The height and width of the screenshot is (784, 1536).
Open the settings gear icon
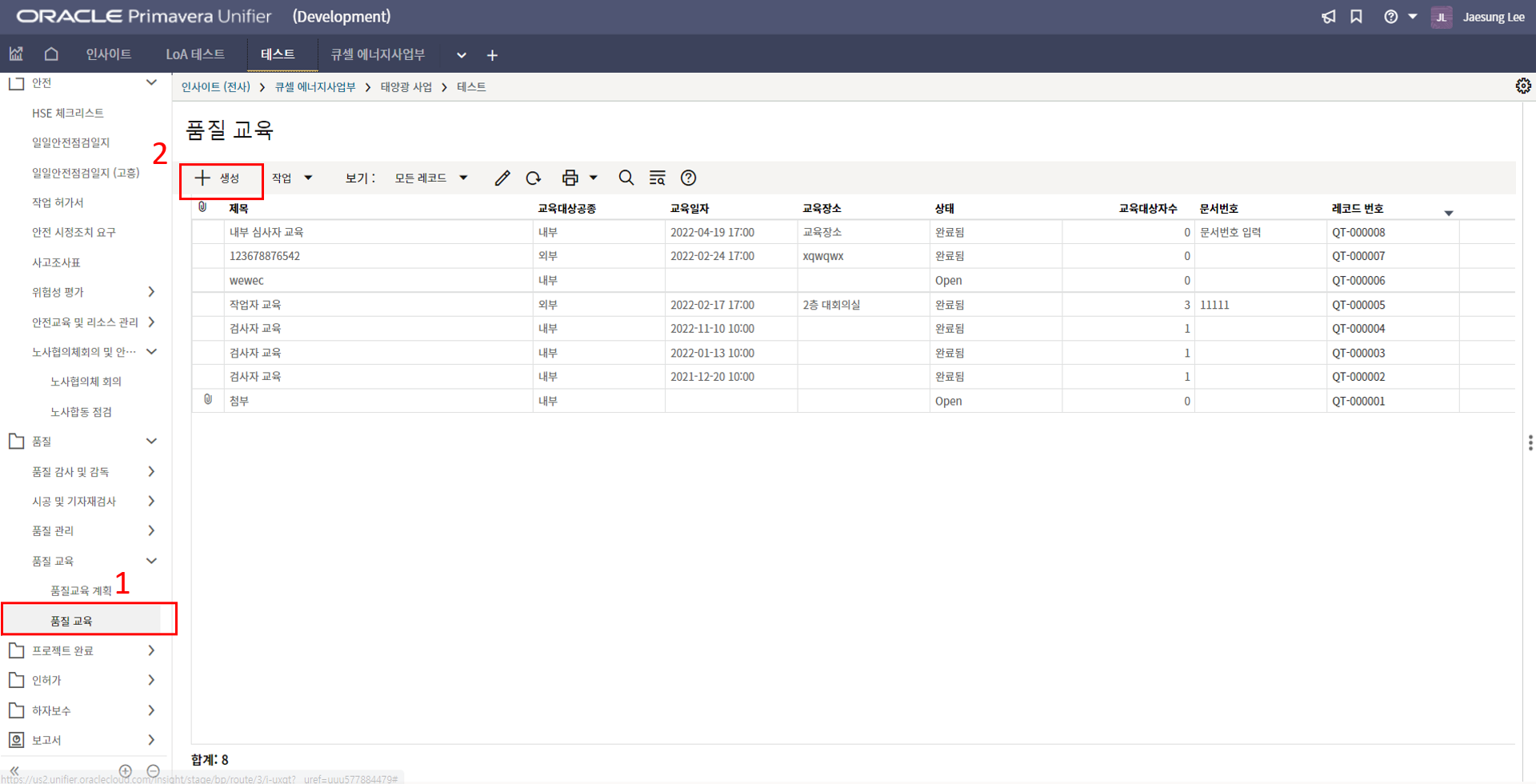pyautogui.click(x=1522, y=86)
